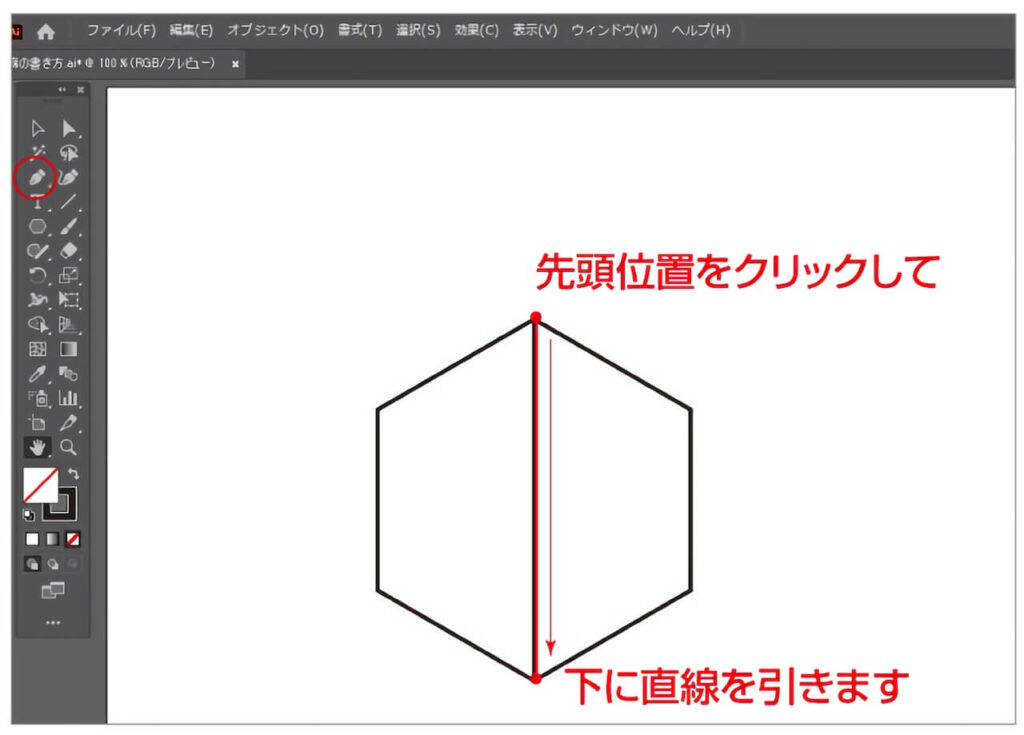
Task: Select the Line Segment tool
Action: point(69,202)
